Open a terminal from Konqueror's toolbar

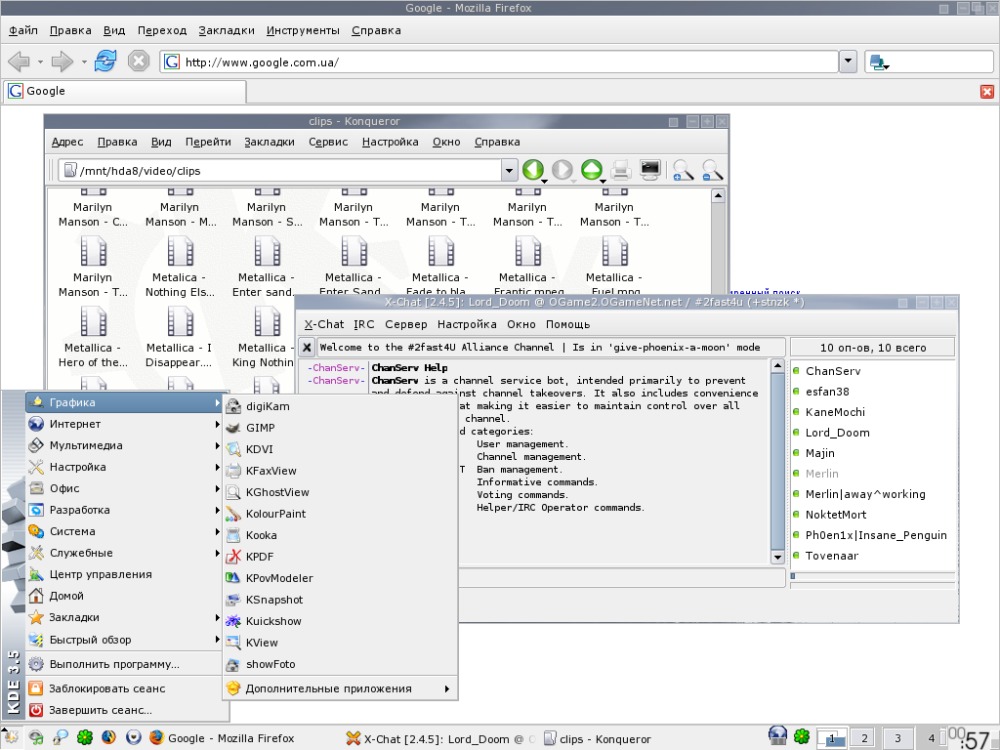[x=650, y=169]
